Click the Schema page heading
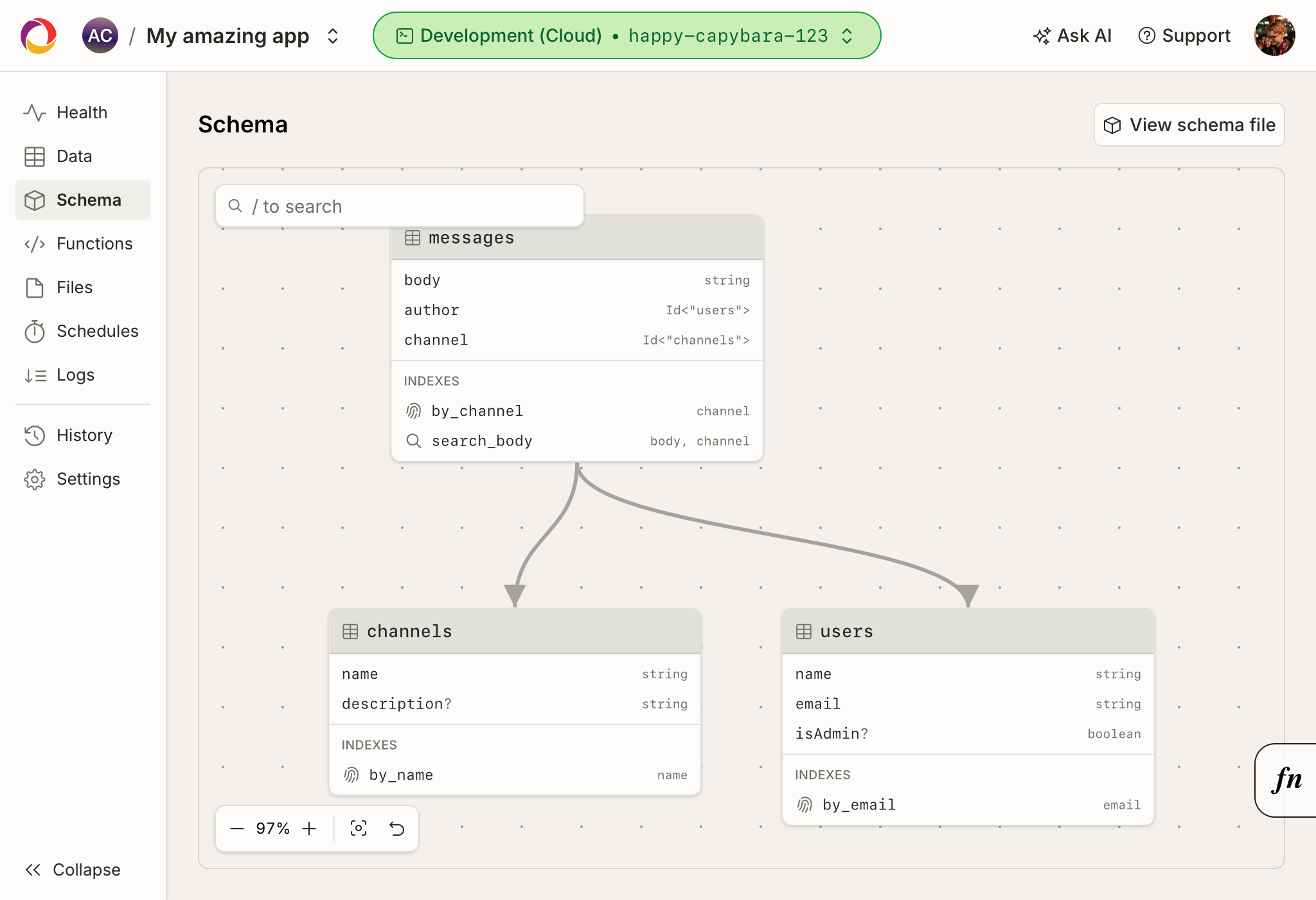The image size is (1316, 900). point(243,125)
